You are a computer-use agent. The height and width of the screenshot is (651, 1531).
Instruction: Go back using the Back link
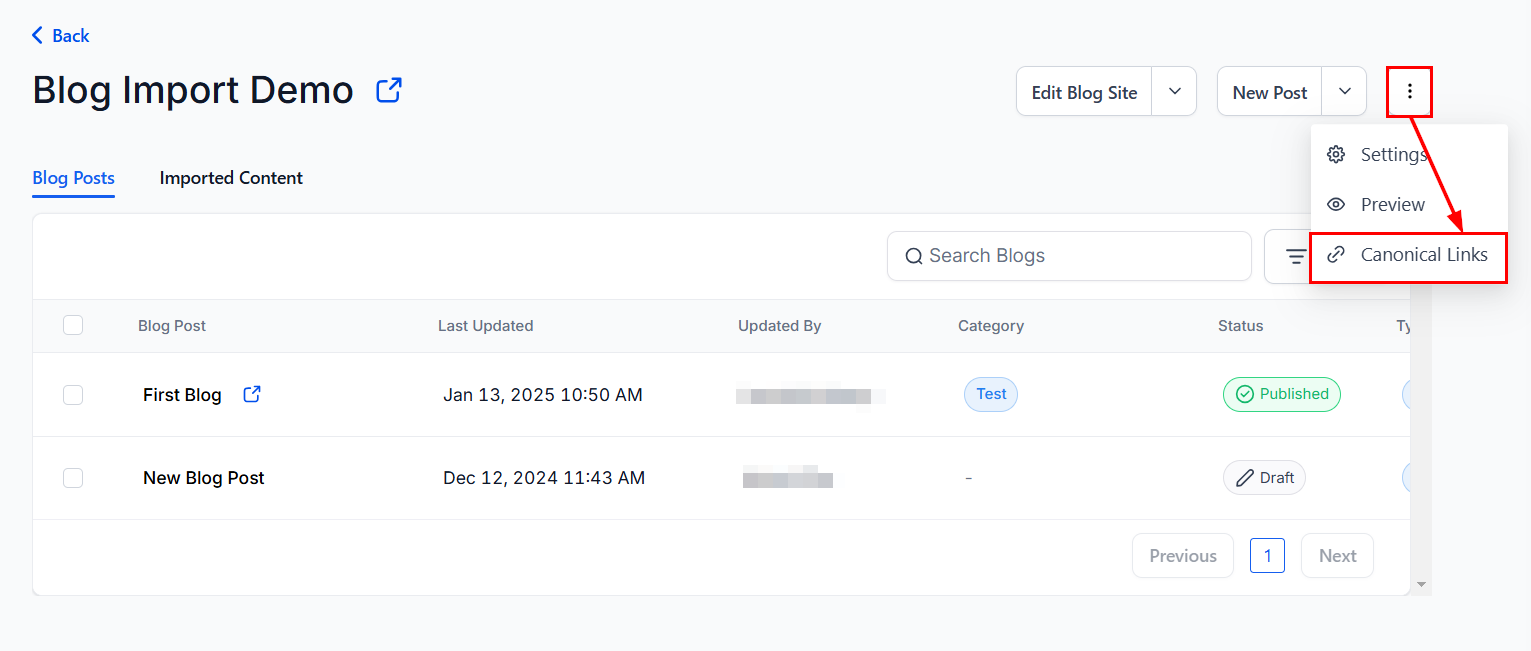[x=61, y=35]
